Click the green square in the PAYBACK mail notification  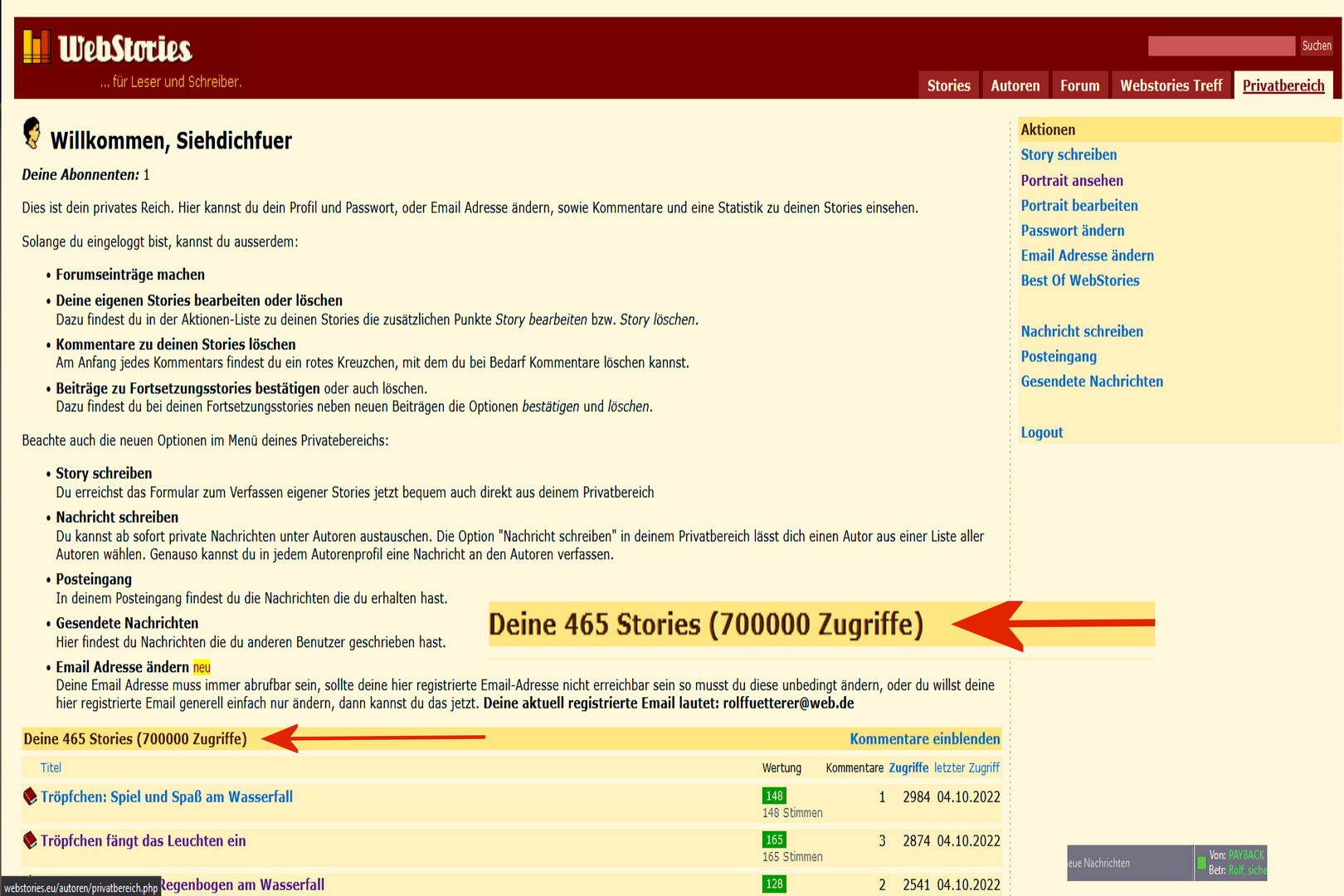(1201, 864)
